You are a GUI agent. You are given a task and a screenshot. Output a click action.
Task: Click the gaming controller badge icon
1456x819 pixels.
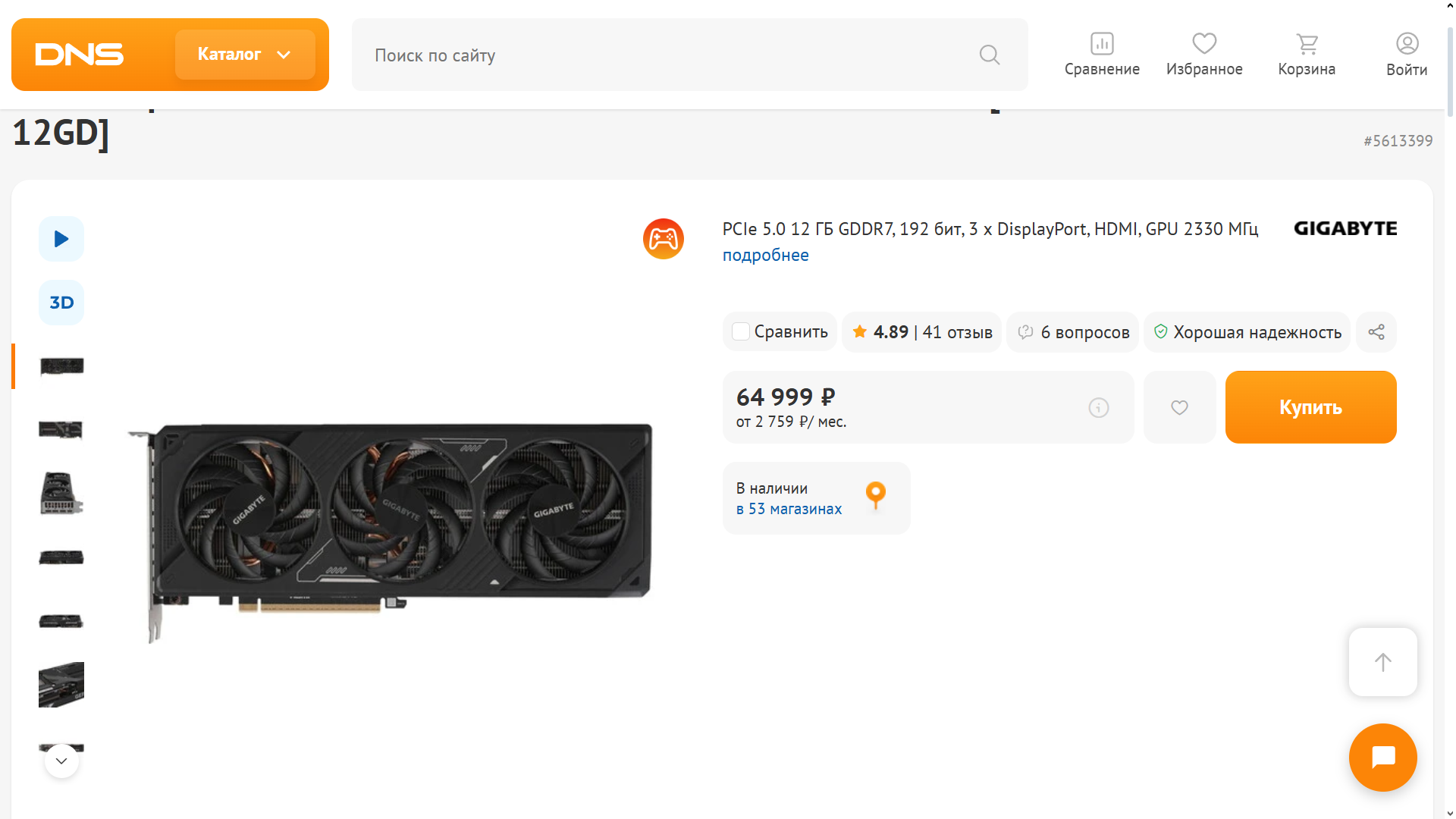[664, 239]
